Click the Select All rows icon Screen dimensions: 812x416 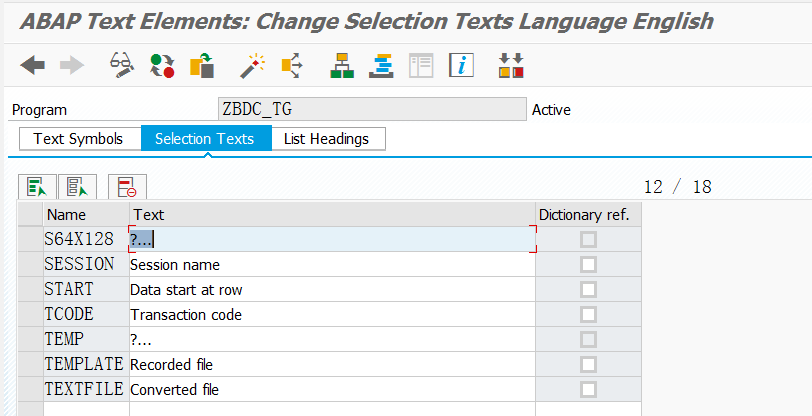click(37, 186)
